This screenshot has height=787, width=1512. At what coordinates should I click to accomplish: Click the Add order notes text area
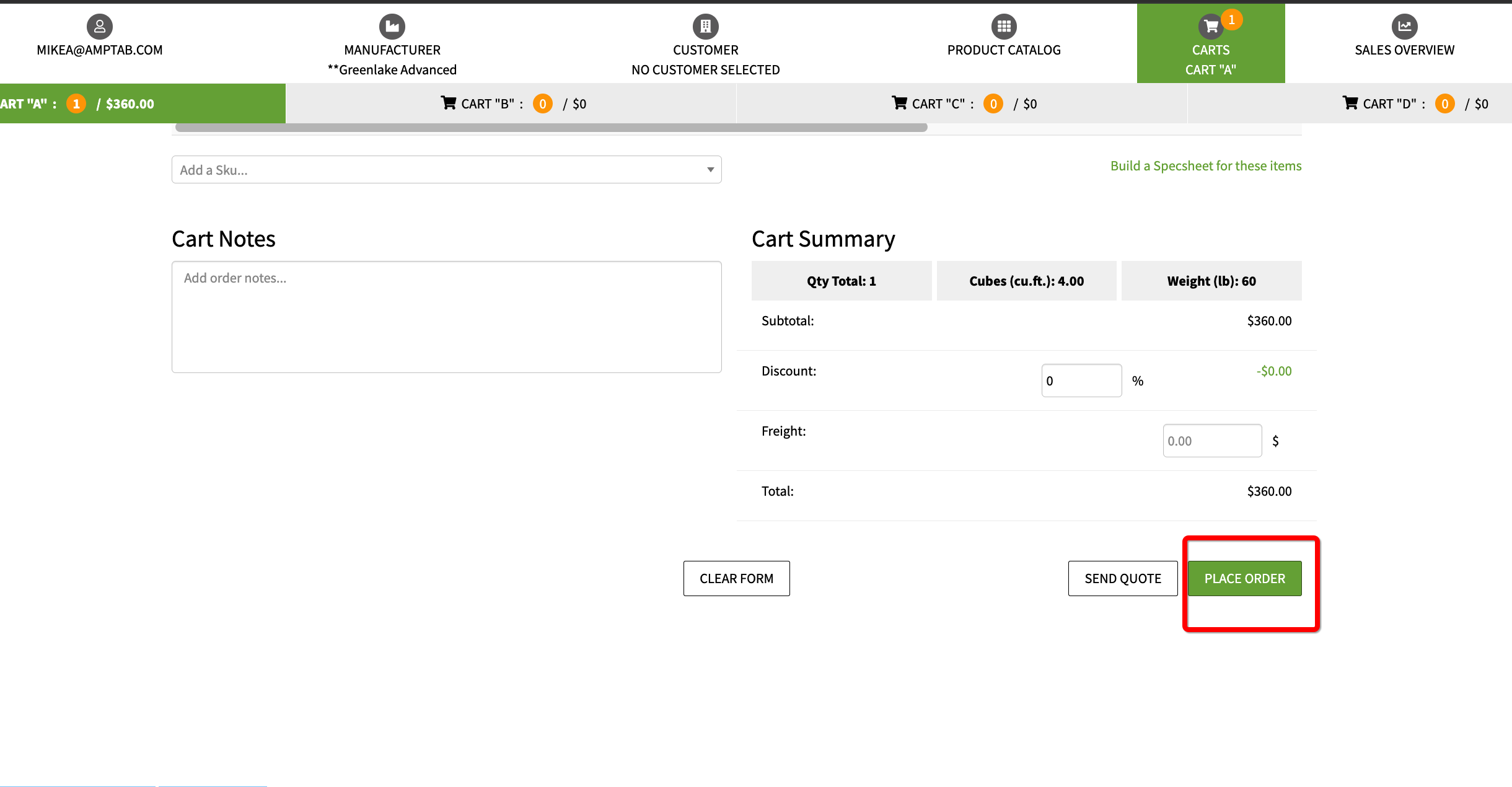pyautogui.click(x=446, y=317)
